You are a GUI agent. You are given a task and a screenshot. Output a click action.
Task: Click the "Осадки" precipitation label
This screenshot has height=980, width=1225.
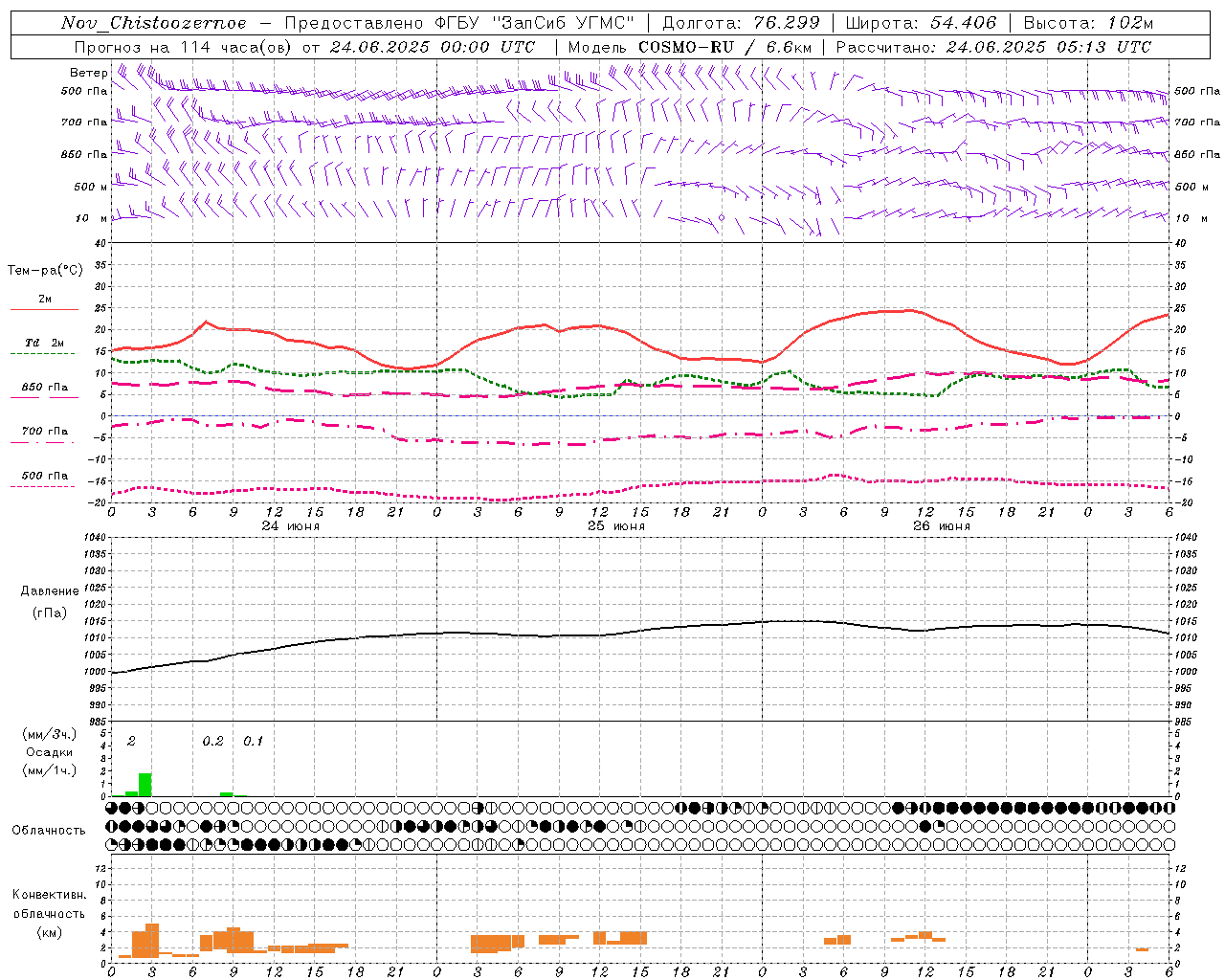[49, 752]
